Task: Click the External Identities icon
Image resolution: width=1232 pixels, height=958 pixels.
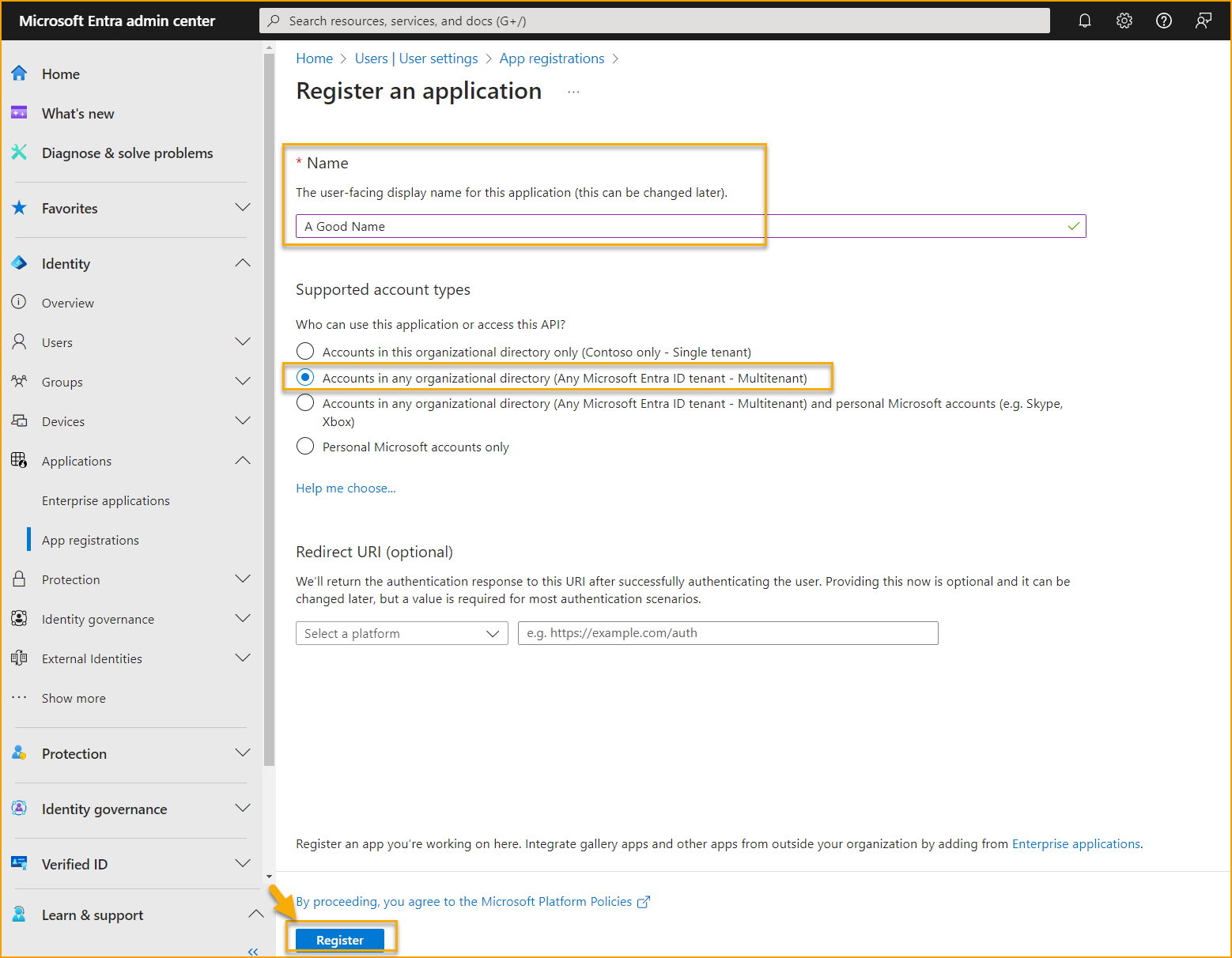Action: point(19,658)
